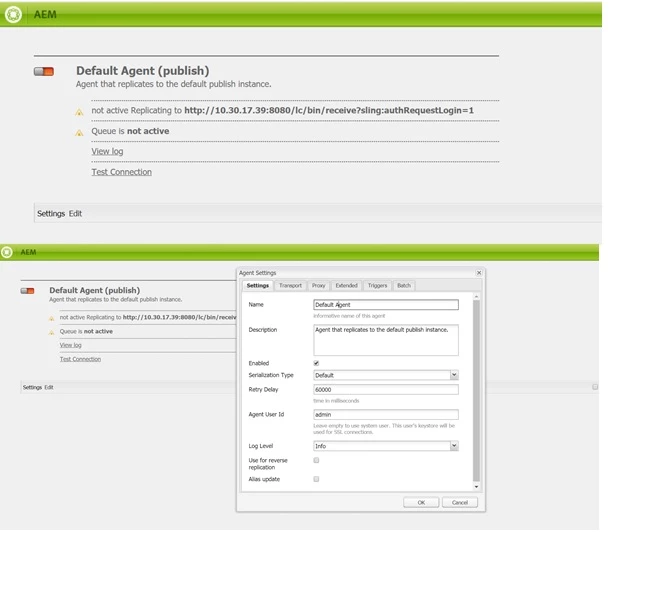The image size is (663, 591).
Task: Click Test Connection link in lower panel
Action: click(x=80, y=359)
